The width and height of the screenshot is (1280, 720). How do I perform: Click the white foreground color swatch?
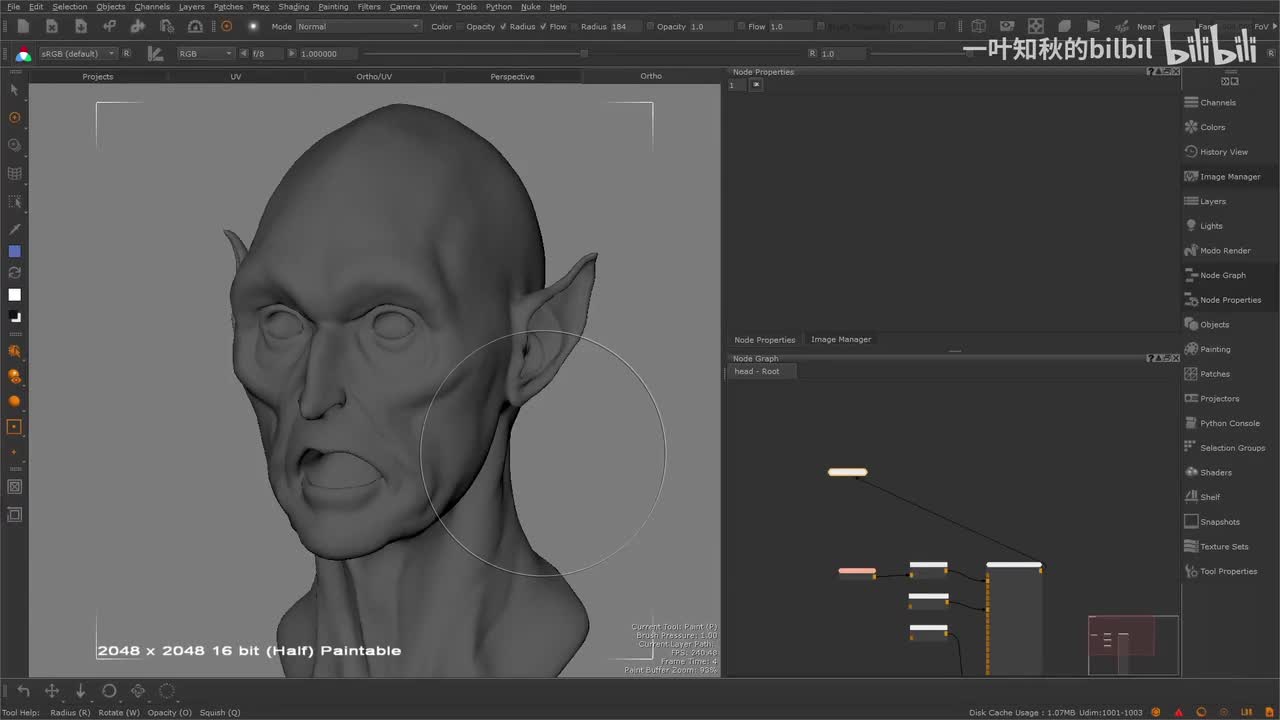click(x=14, y=295)
